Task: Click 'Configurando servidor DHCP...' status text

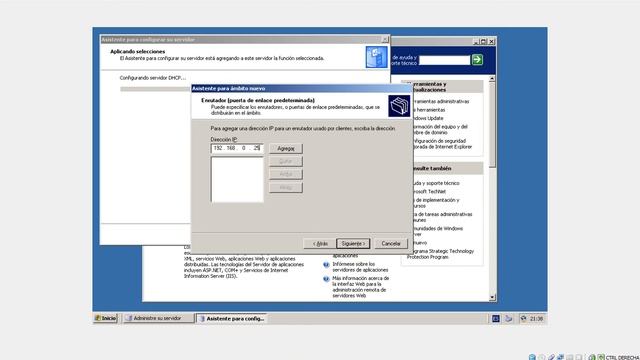Action: 153,78
